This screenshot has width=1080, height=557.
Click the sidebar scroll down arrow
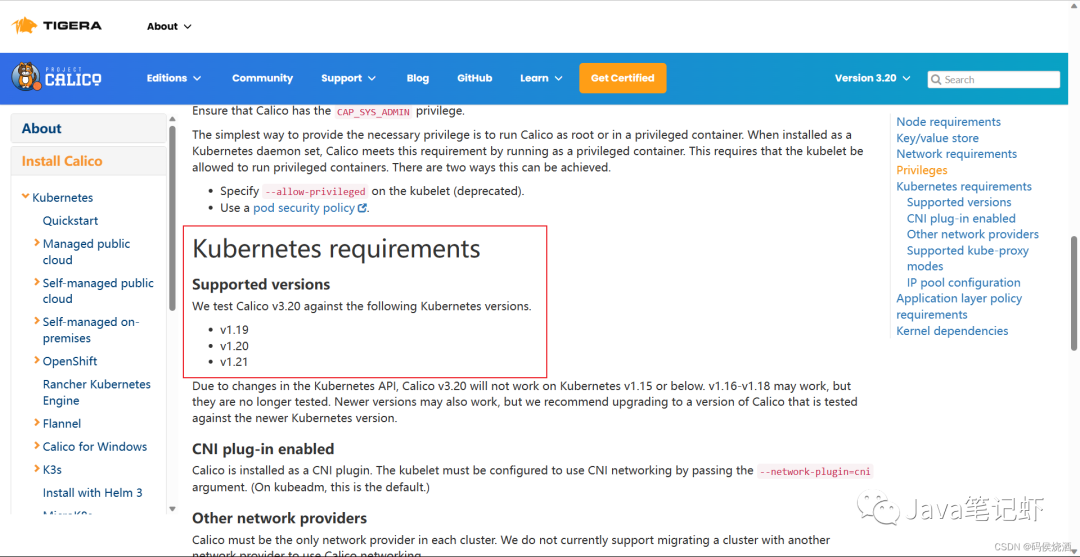click(x=172, y=509)
